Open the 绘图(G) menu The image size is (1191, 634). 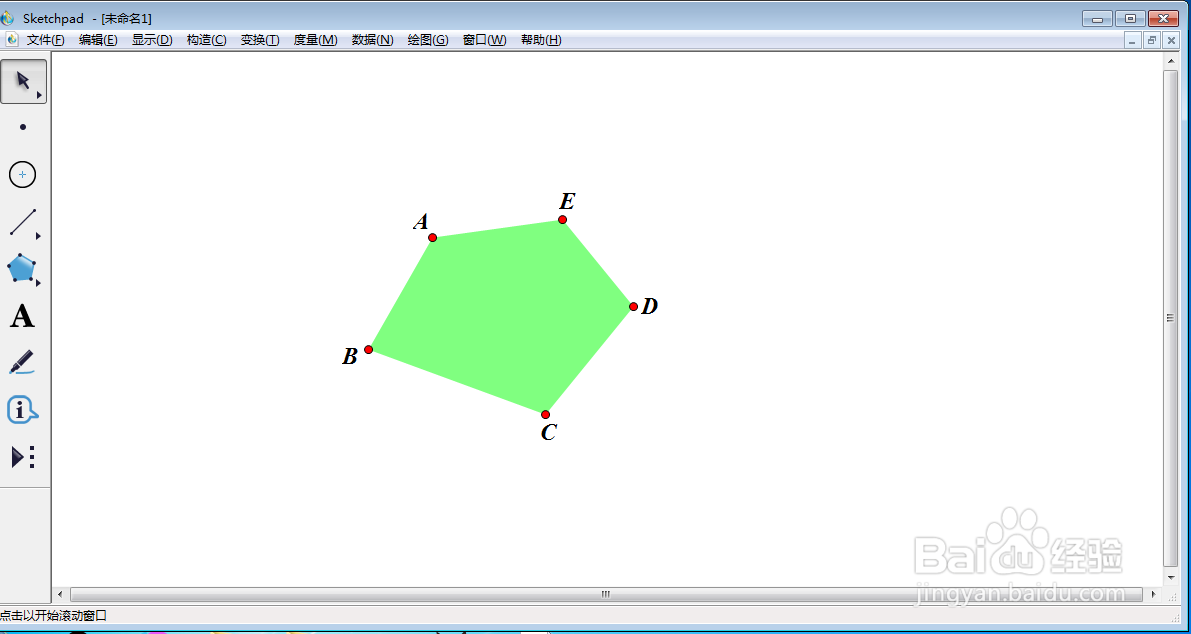(x=428, y=40)
